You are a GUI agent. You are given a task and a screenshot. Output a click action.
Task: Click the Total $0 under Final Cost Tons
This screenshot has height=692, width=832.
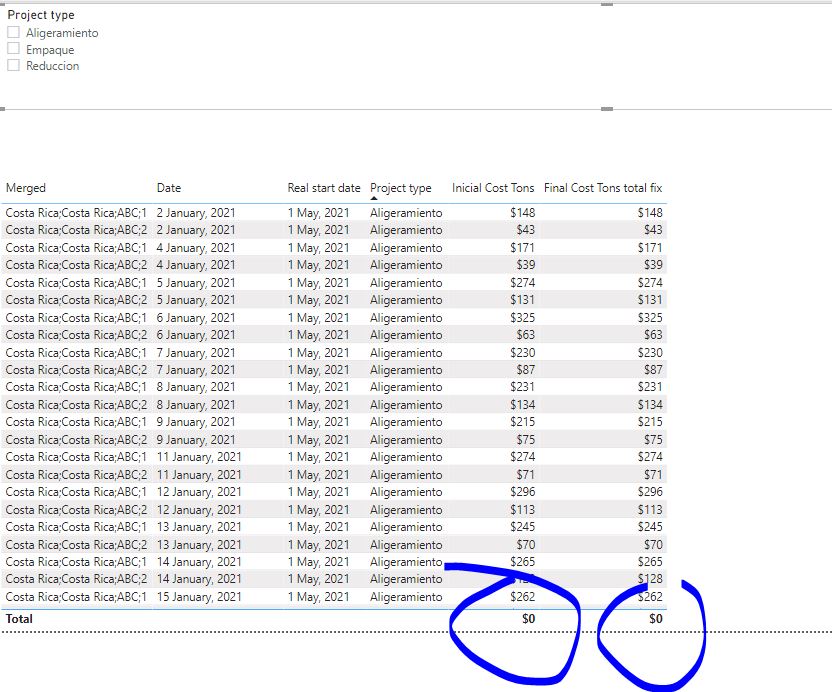(656, 619)
